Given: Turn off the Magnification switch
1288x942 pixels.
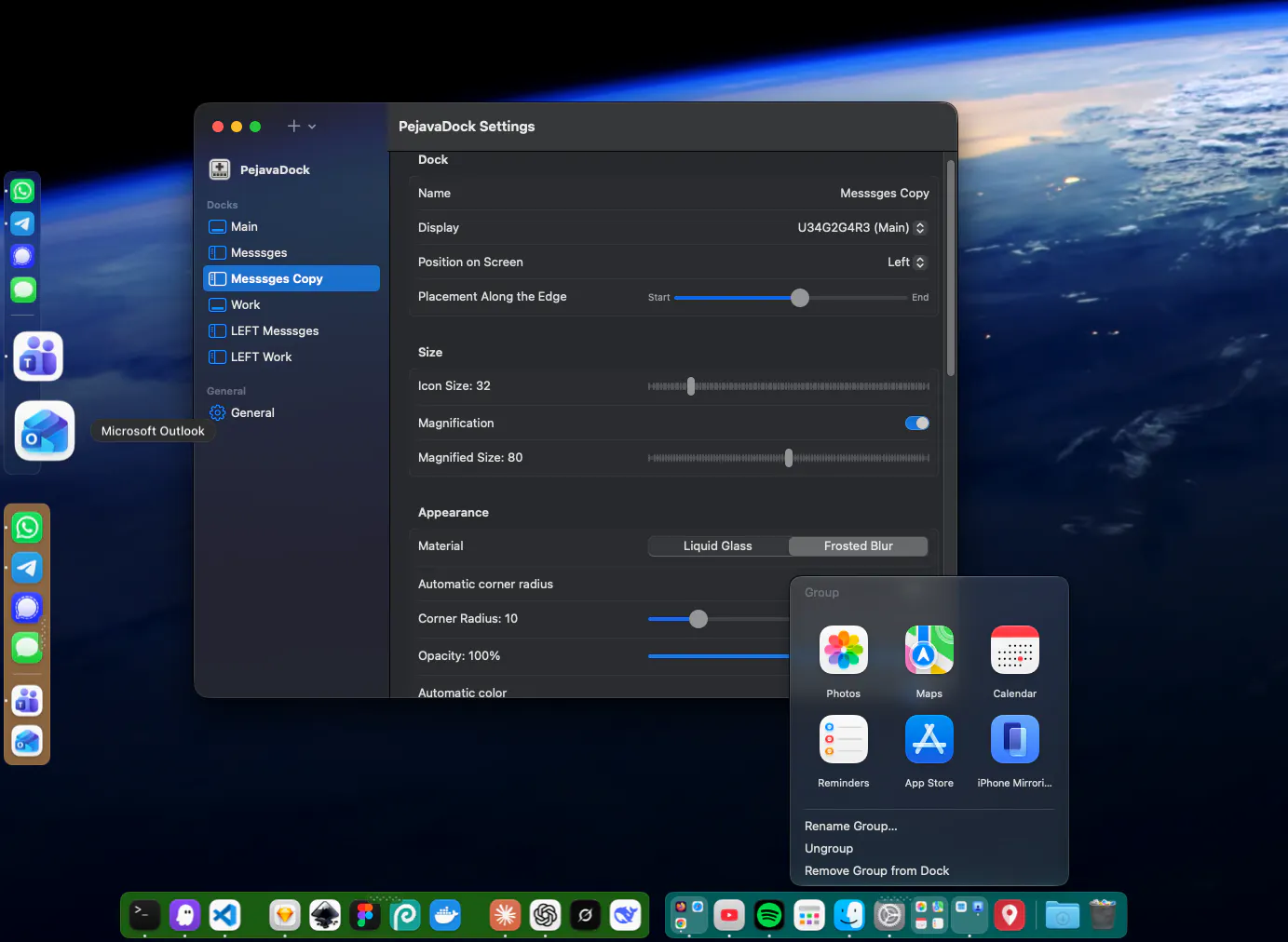Looking at the screenshot, I should pyautogui.click(x=917, y=424).
